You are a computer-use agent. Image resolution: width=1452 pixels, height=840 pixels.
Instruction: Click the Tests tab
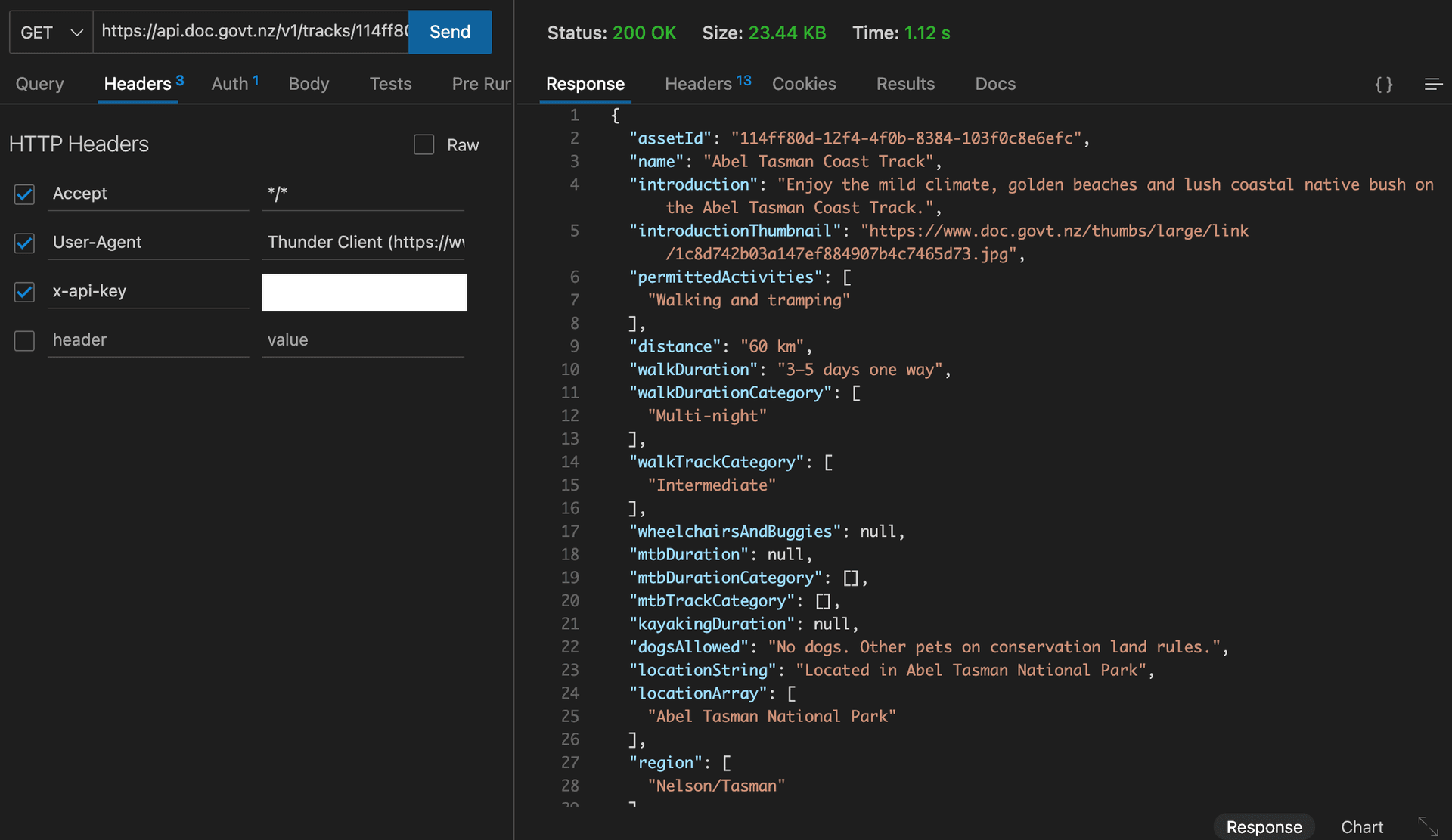(391, 83)
